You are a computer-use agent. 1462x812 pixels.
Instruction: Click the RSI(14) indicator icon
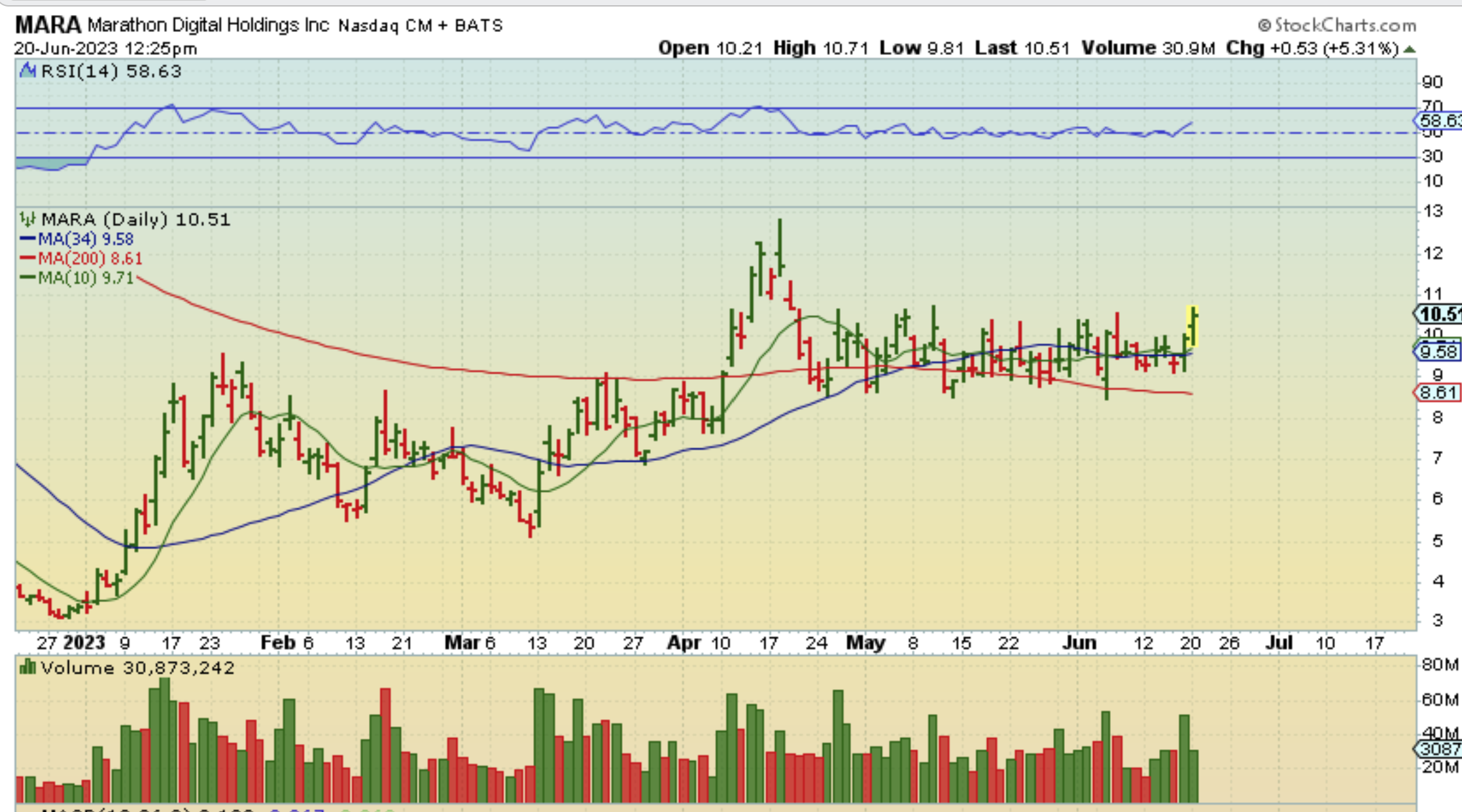click(27, 71)
